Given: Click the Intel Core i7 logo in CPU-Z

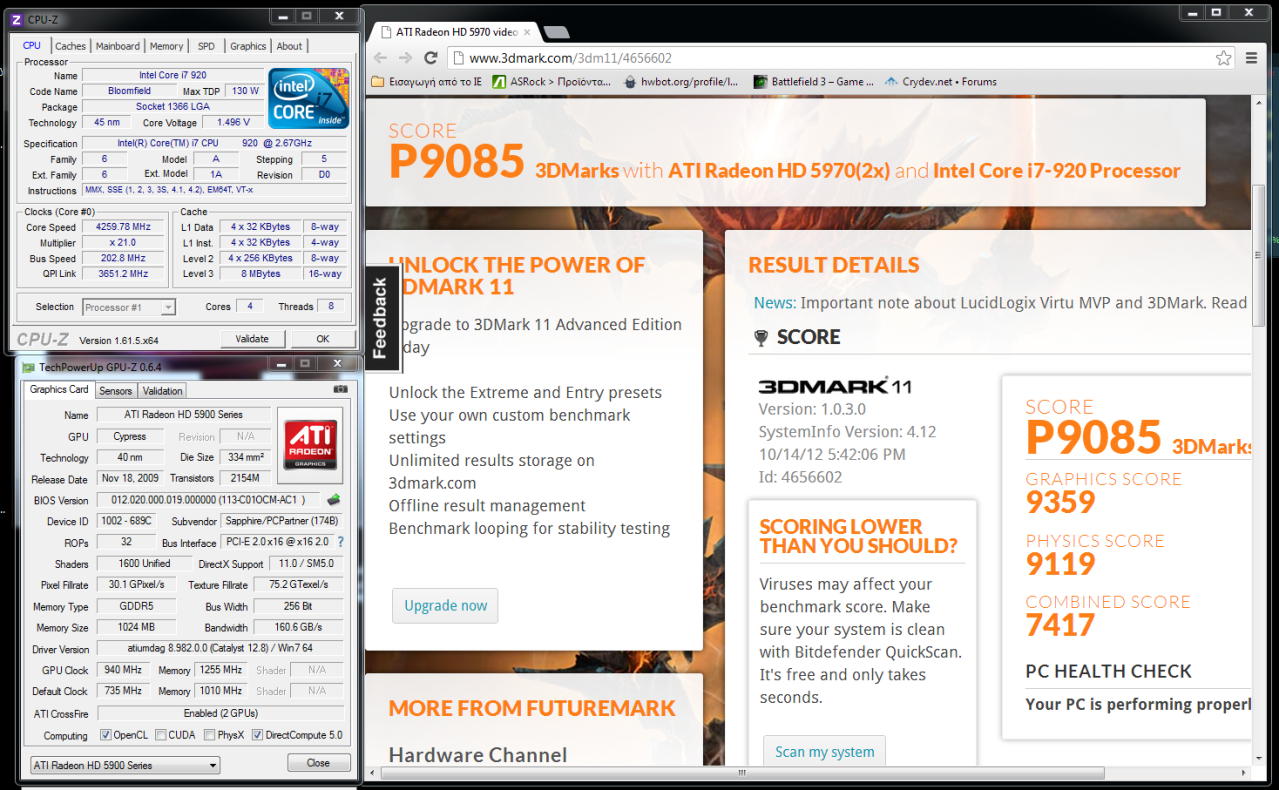Looking at the screenshot, I should point(309,98).
